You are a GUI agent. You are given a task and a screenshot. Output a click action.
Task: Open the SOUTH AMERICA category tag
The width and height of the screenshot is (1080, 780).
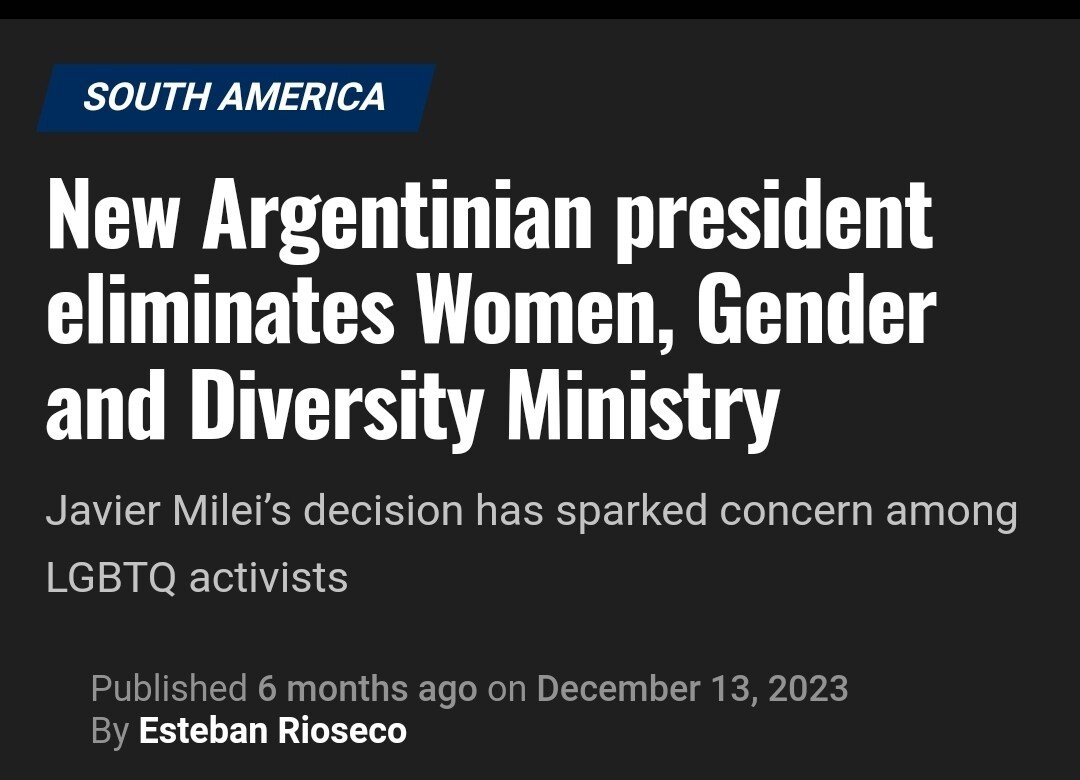coord(234,97)
